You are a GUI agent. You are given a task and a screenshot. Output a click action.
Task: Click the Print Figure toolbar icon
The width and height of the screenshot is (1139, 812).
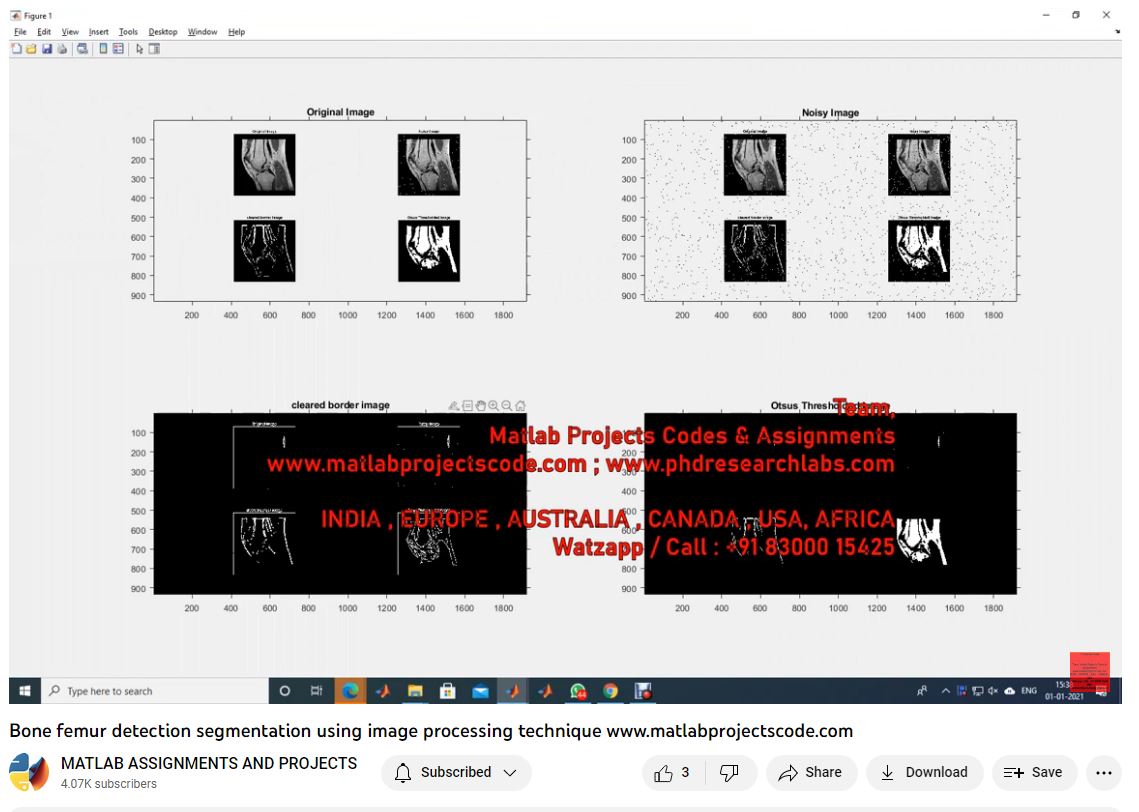click(62, 49)
